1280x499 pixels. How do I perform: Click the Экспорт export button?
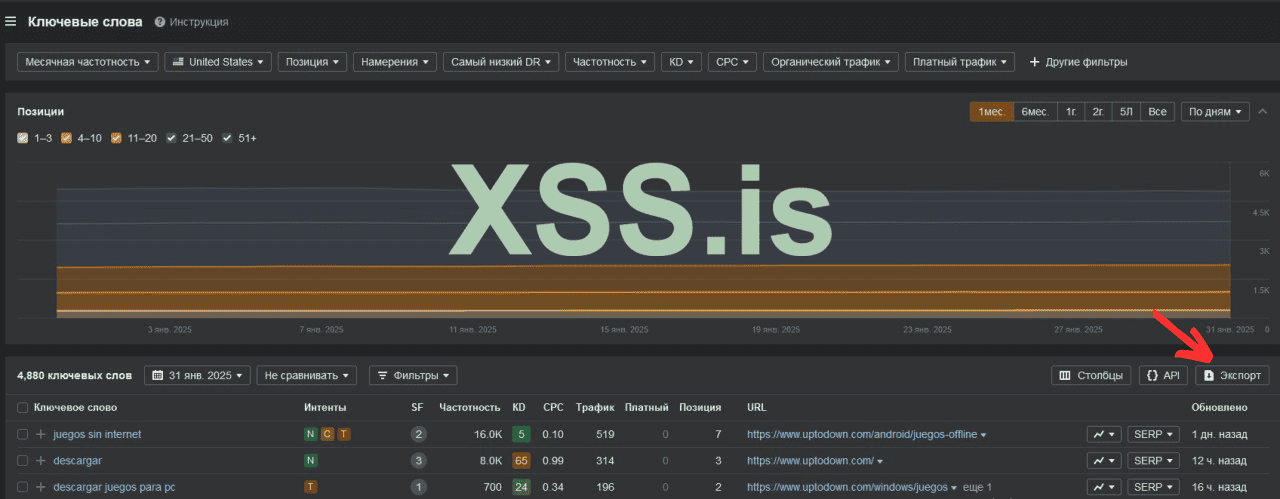pos(1232,375)
